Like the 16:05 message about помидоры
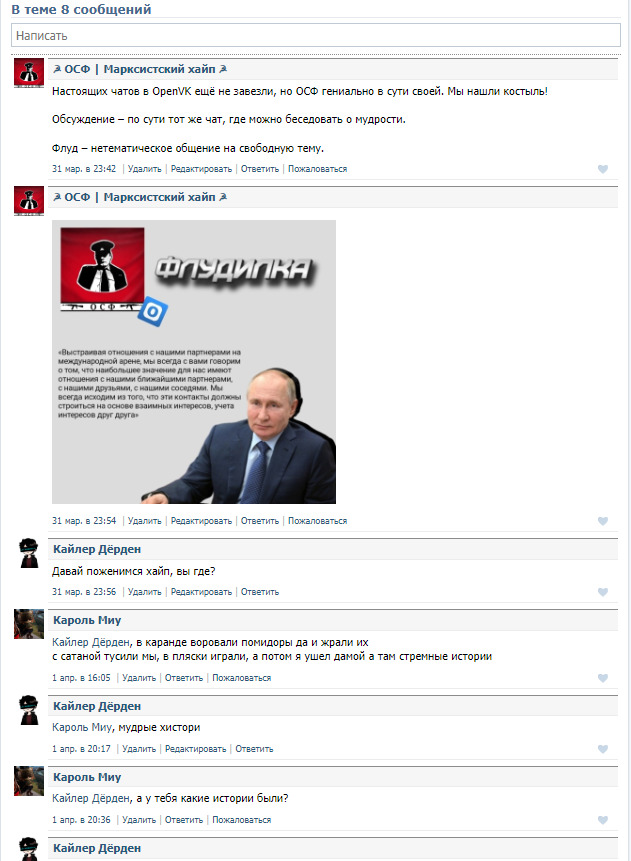 (x=602, y=678)
